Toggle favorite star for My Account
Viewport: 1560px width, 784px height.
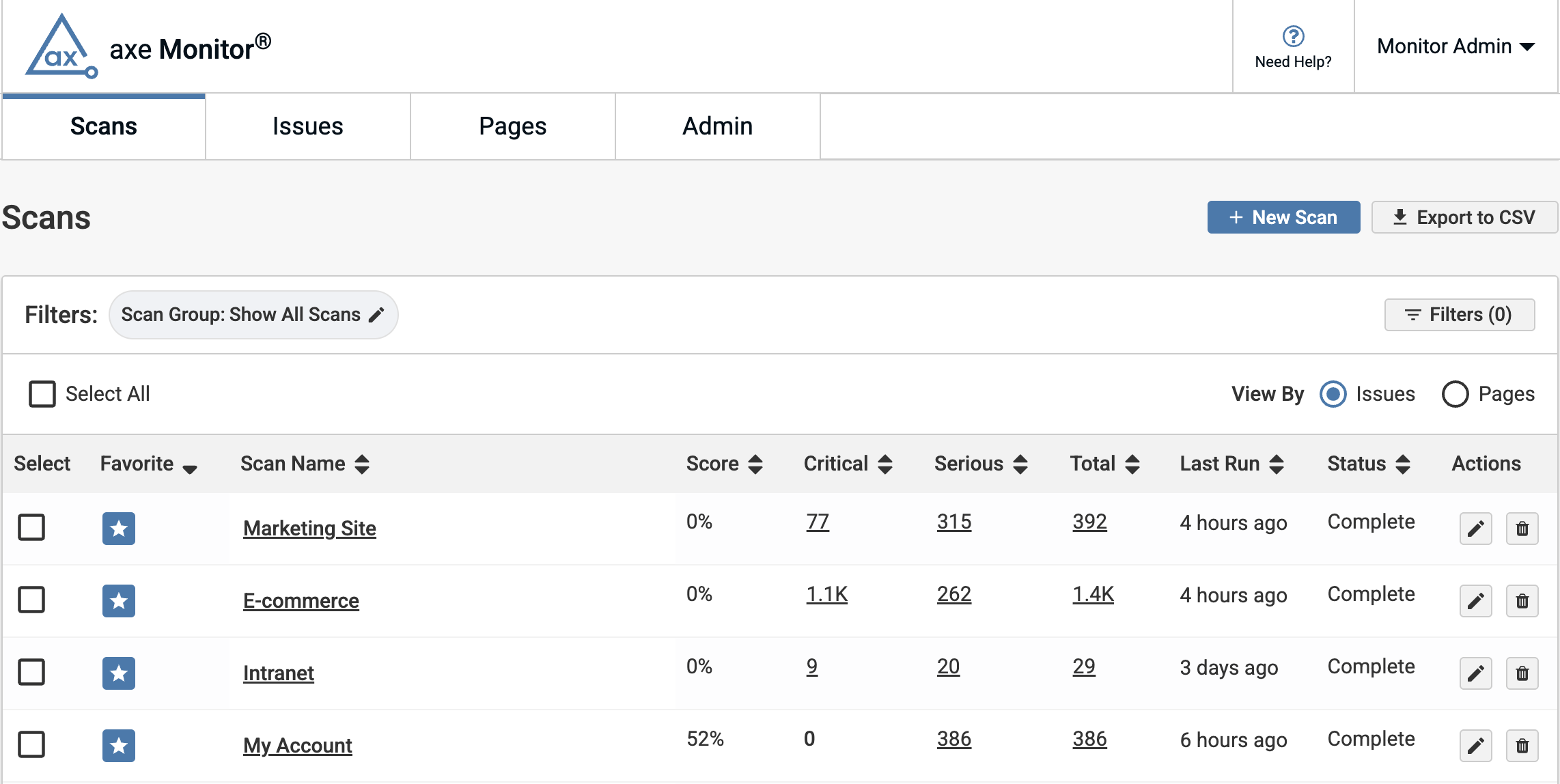coord(119,746)
